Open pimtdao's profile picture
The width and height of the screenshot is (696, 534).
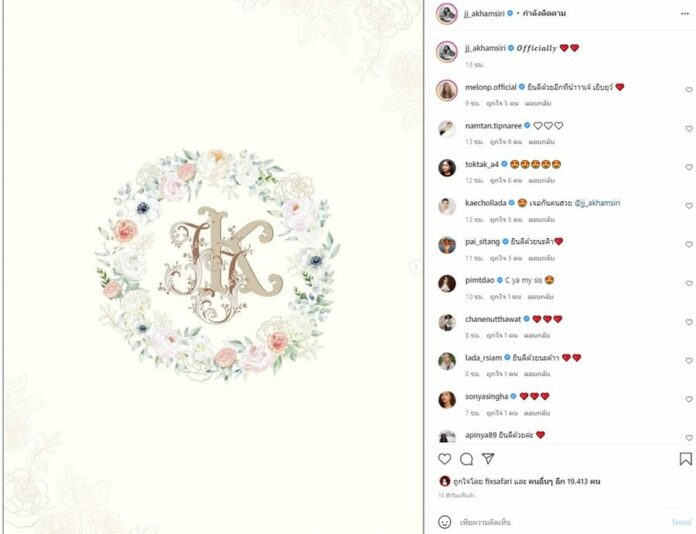(447, 283)
